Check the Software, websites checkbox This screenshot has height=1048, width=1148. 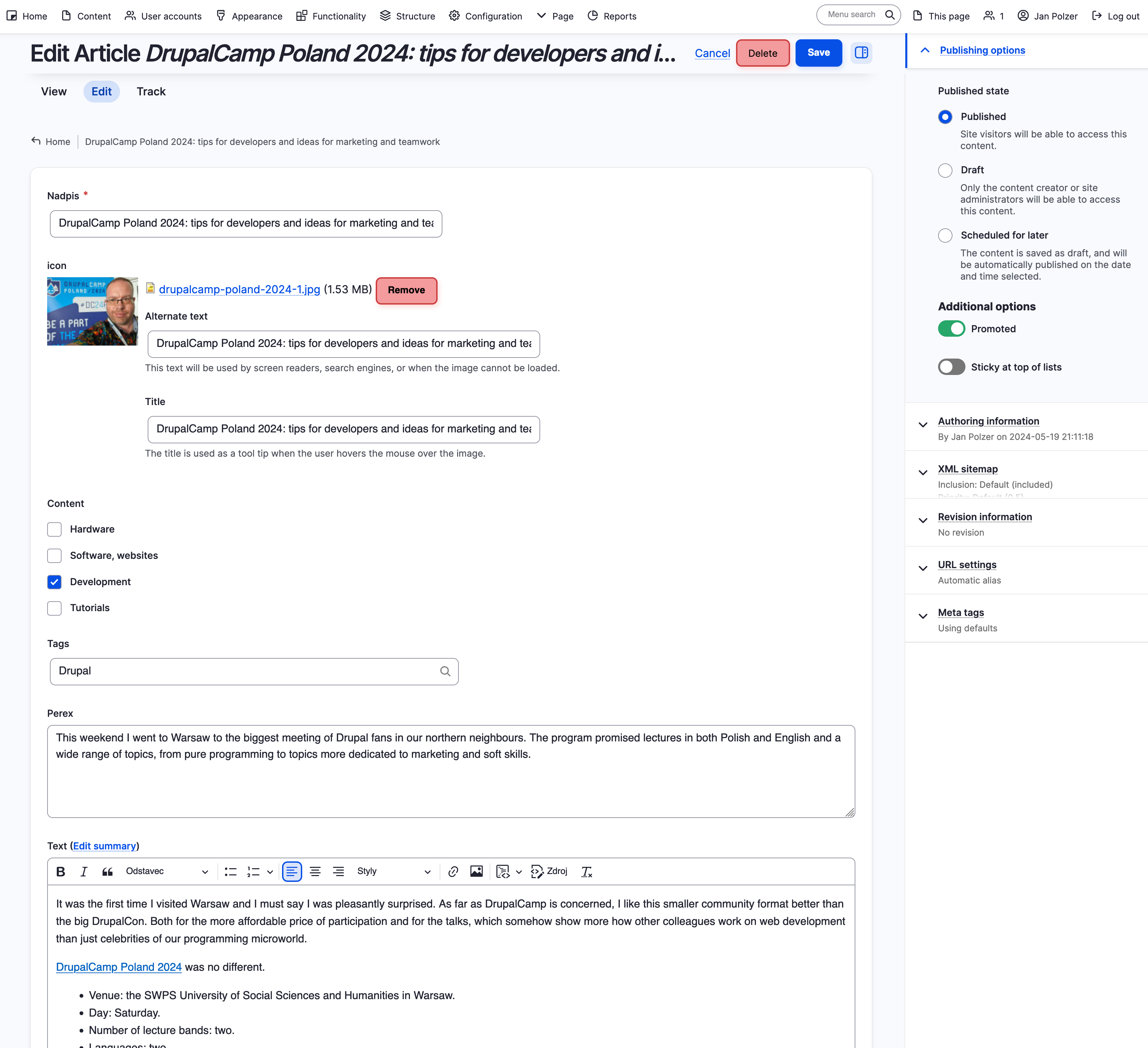point(54,555)
